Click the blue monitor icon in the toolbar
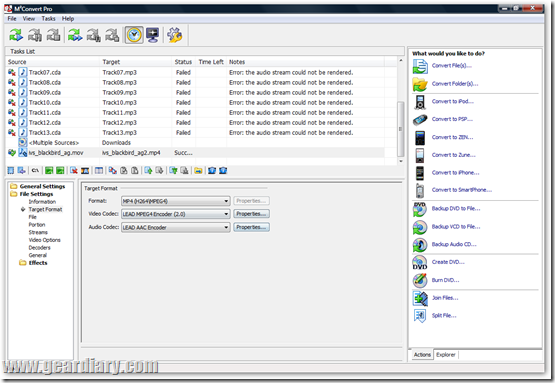 pos(153,35)
